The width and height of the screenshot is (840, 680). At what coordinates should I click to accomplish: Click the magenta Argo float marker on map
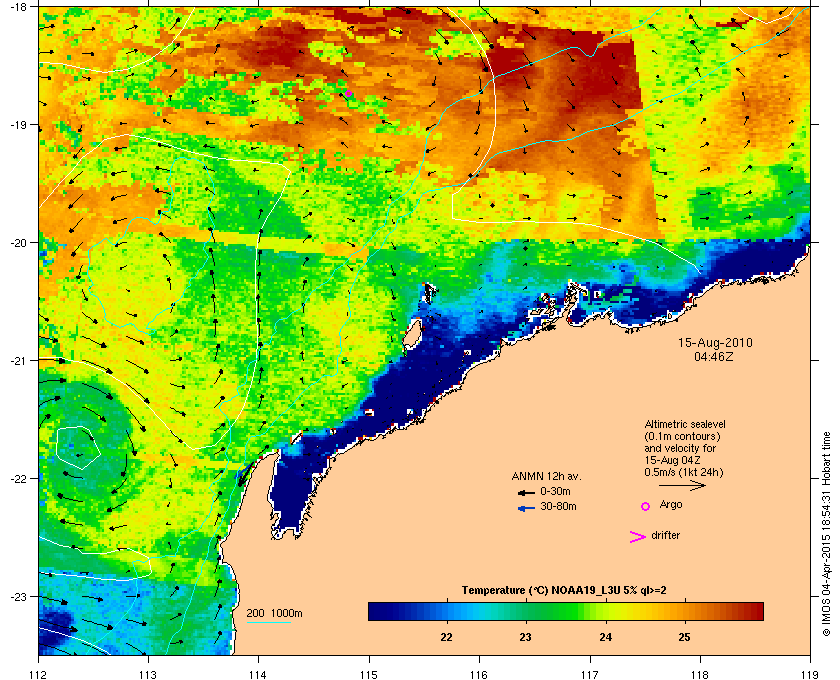pos(348,93)
